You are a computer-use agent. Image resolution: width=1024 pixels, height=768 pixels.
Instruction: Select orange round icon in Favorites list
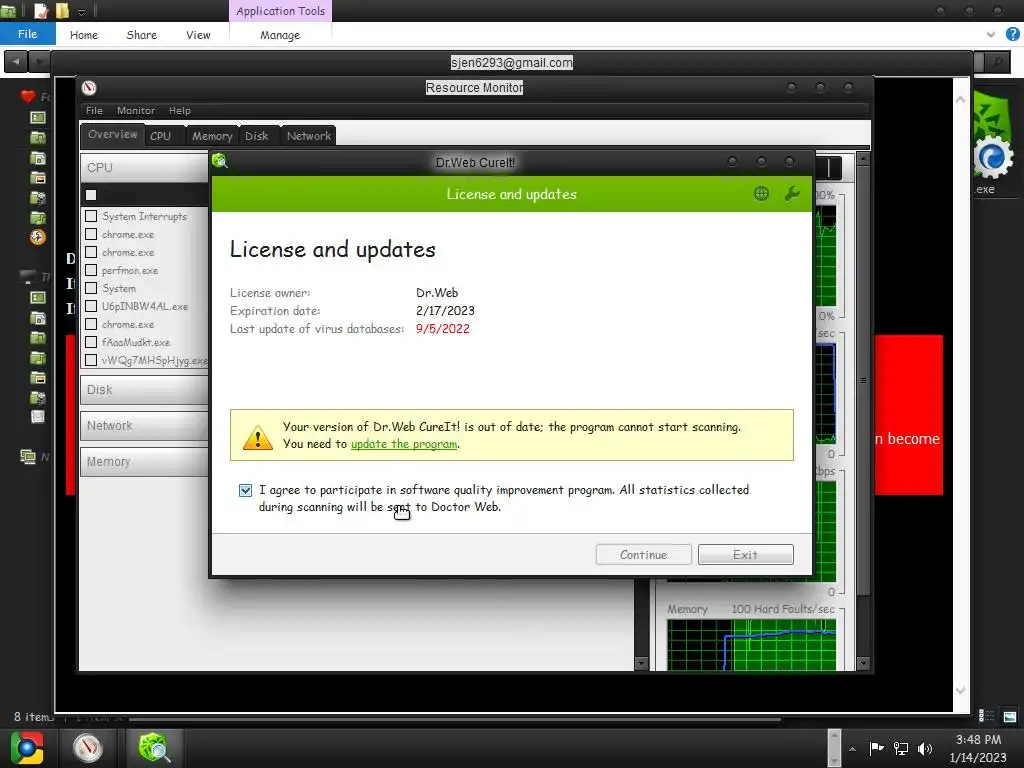pos(38,237)
